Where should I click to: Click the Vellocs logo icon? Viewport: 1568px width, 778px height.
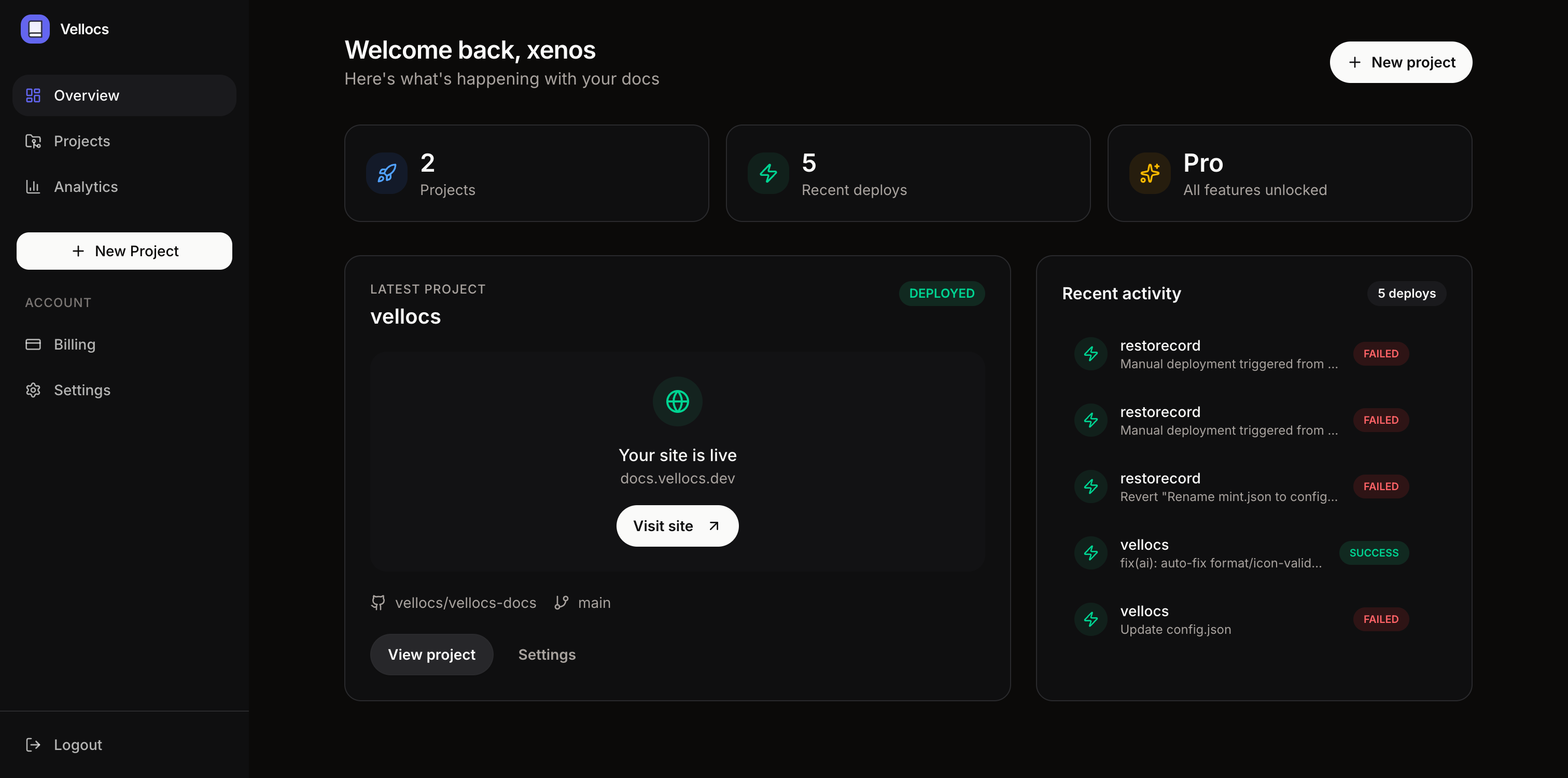point(35,29)
